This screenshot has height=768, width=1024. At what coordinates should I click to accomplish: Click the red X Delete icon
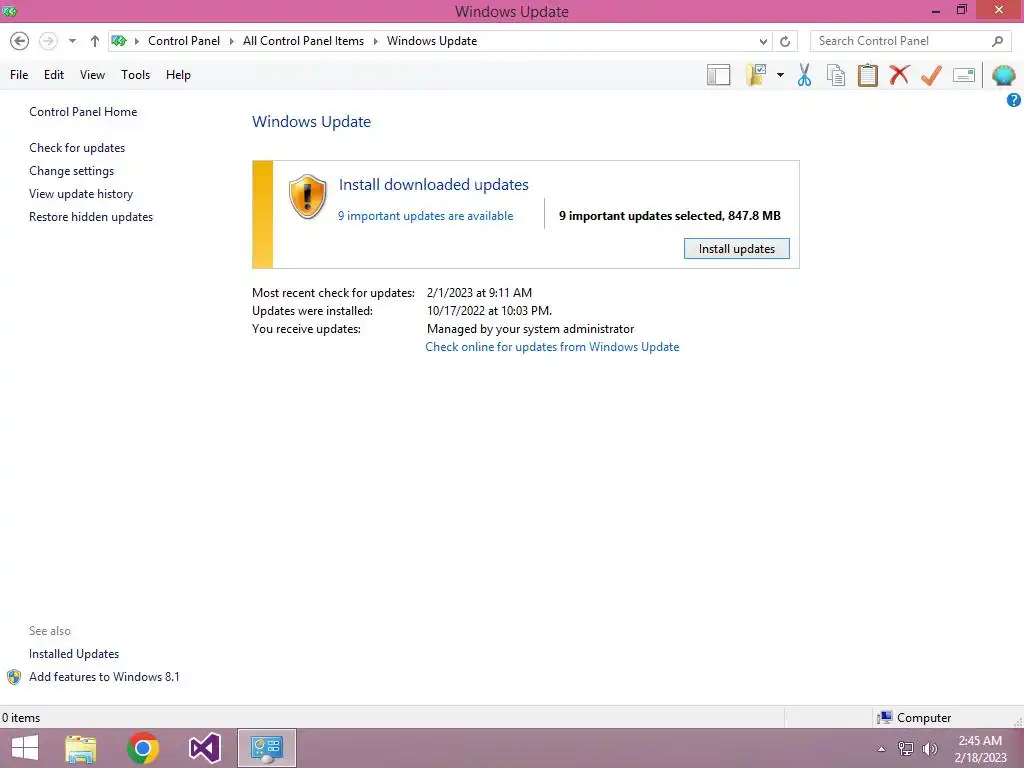click(x=899, y=75)
